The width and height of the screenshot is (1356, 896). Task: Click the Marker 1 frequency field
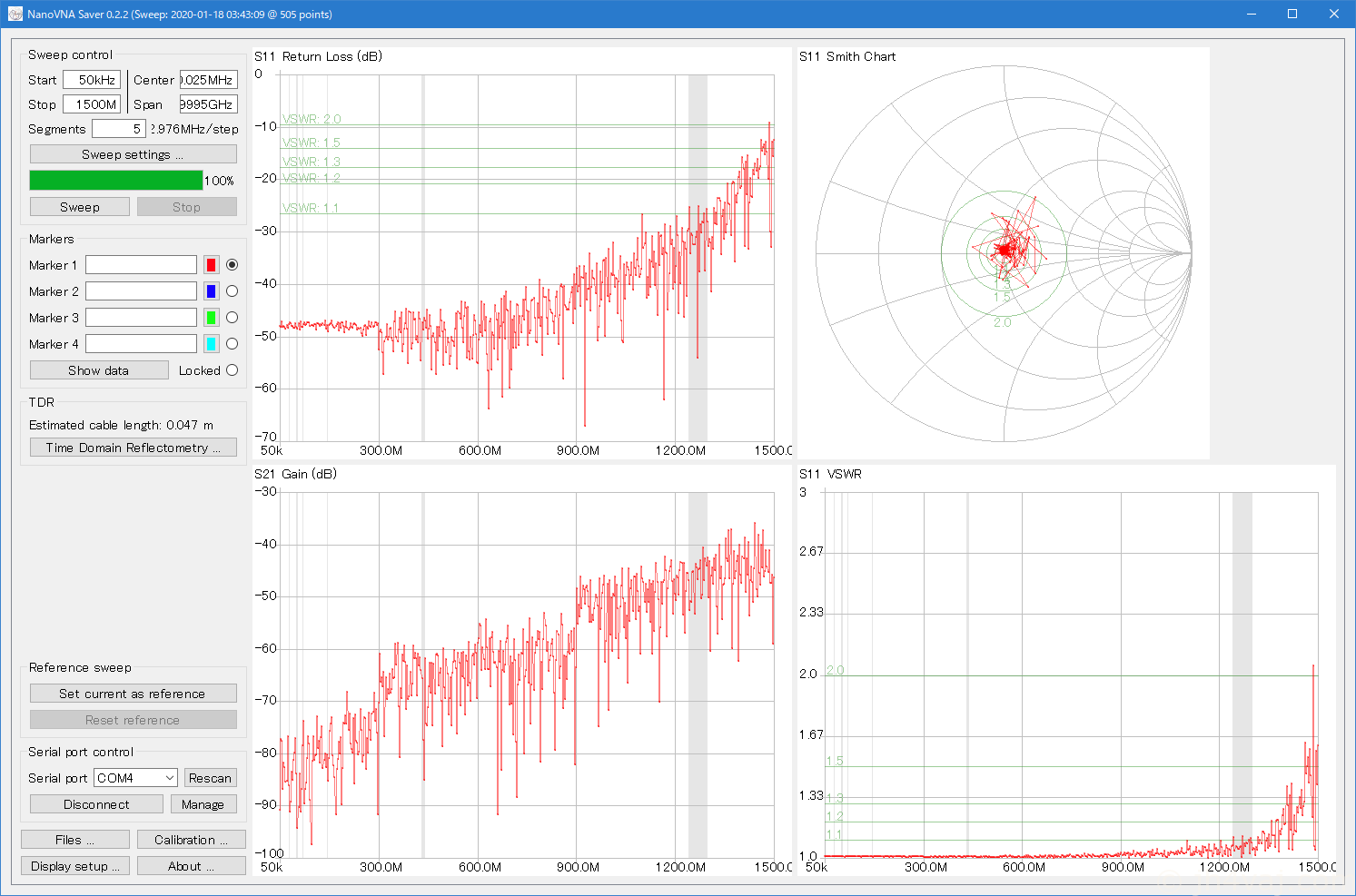[x=141, y=265]
